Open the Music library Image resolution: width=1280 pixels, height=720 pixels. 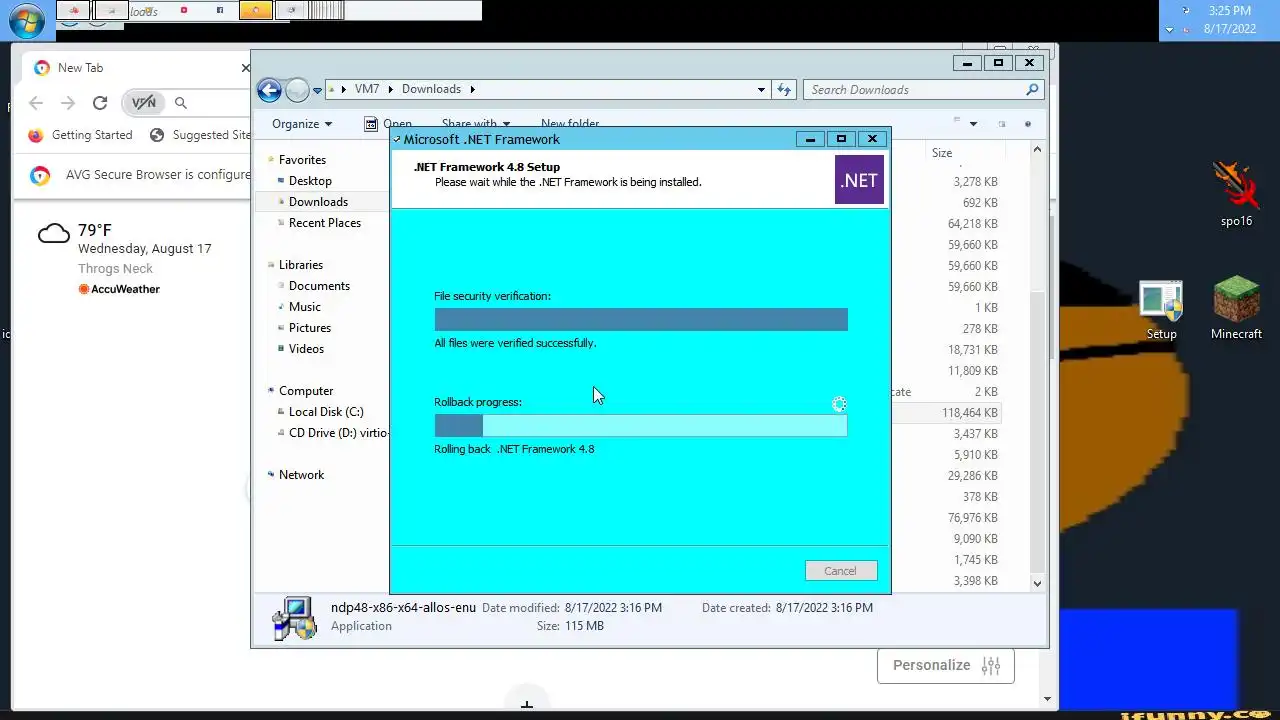point(305,307)
